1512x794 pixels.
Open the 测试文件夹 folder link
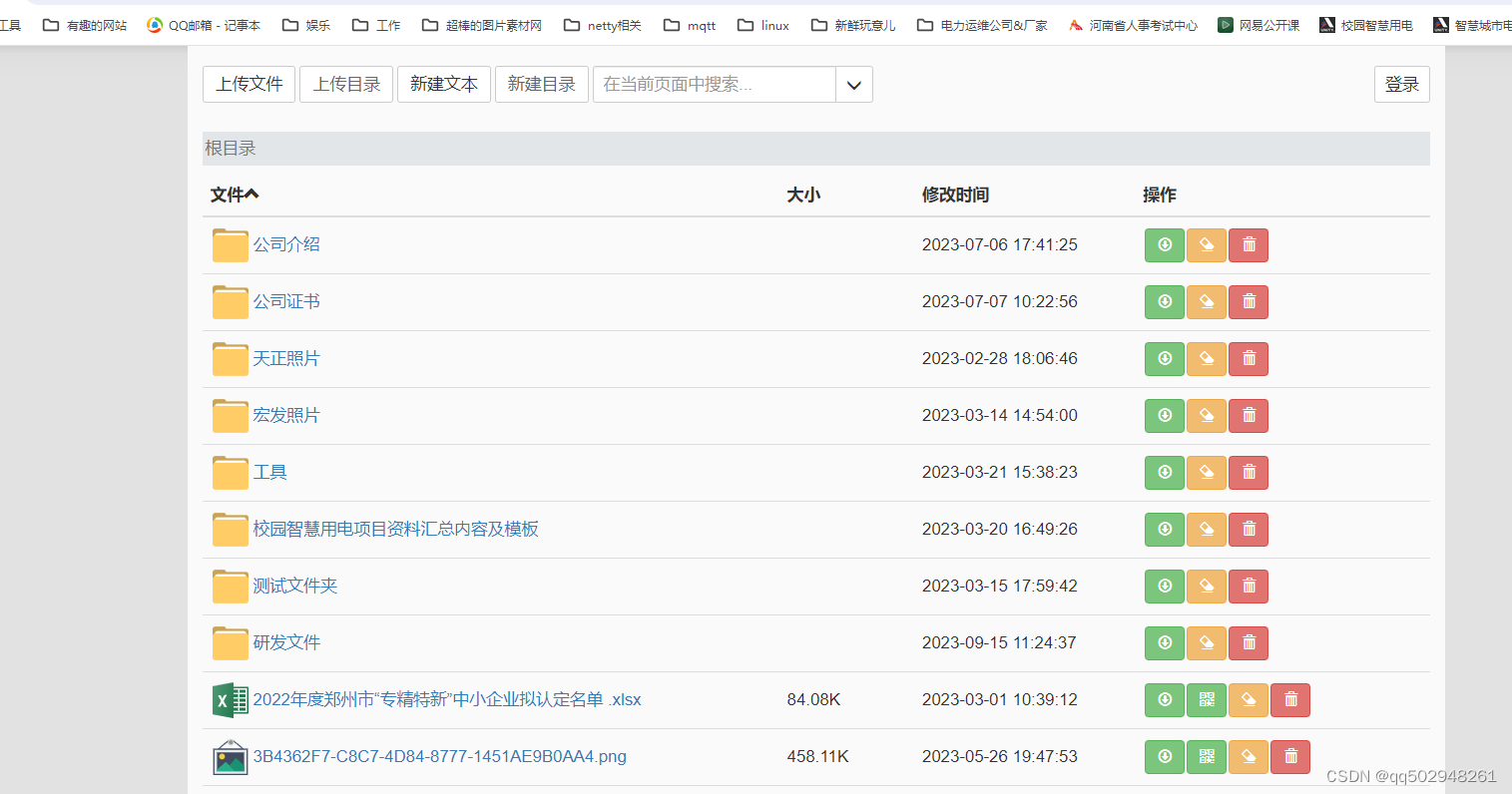pos(295,586)
